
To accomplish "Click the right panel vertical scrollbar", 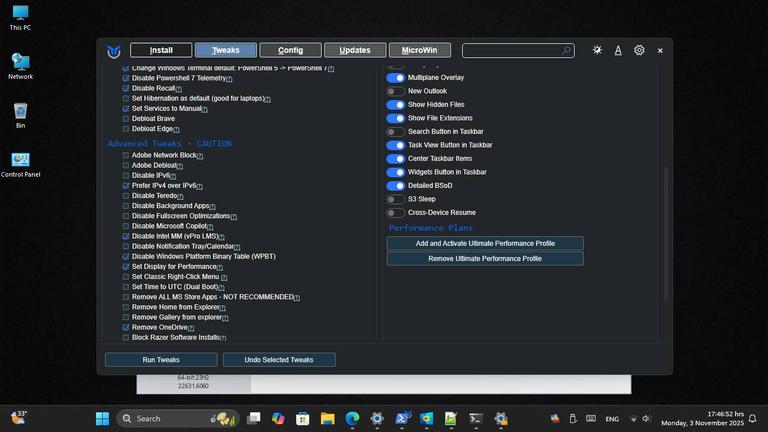I will [x=666, y=234].
